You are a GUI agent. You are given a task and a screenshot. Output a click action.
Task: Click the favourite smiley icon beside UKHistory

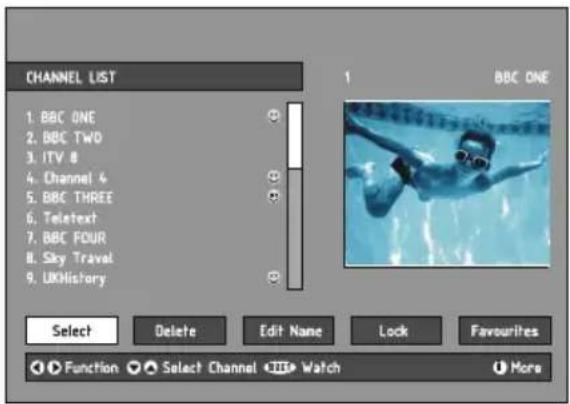(x=274, y=277)
